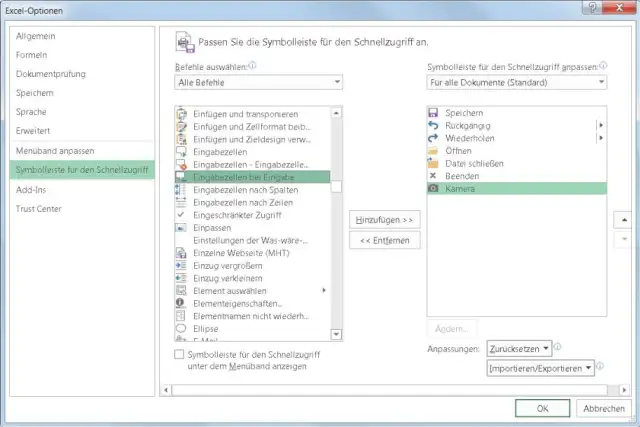
Task: Open the Für alle Dokumente (Standard) dropdown
Action: [517, 82]
